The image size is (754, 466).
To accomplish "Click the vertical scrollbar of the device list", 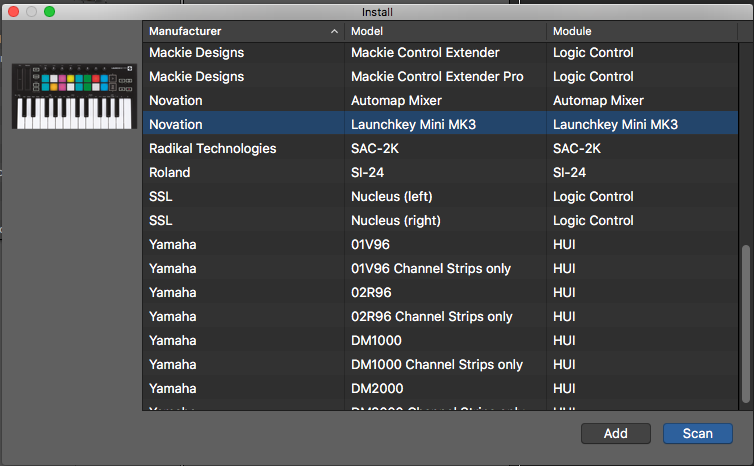I will click(746, 324).
